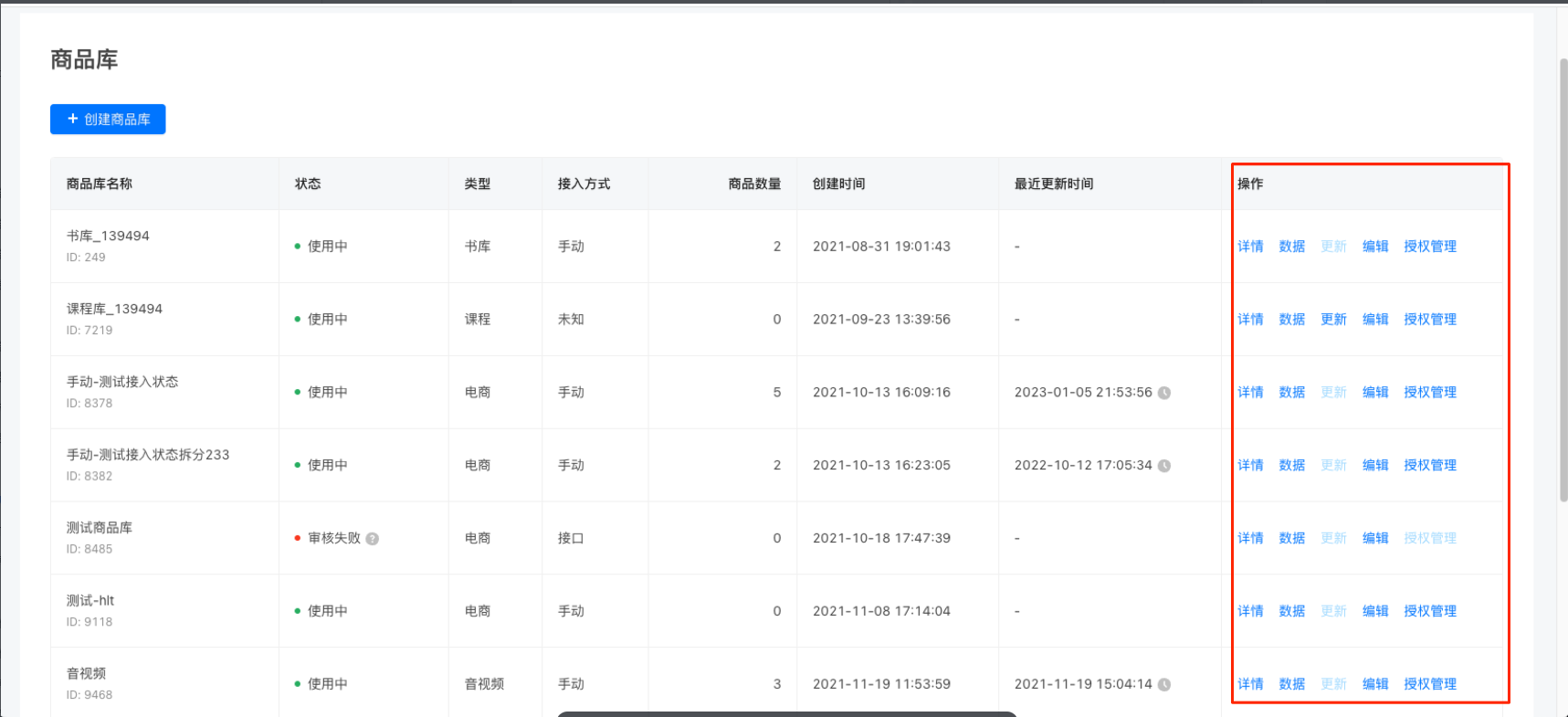
Task: Click the clock icon beside 2023-01-05 update time
Action: (x=1164, y=393)
